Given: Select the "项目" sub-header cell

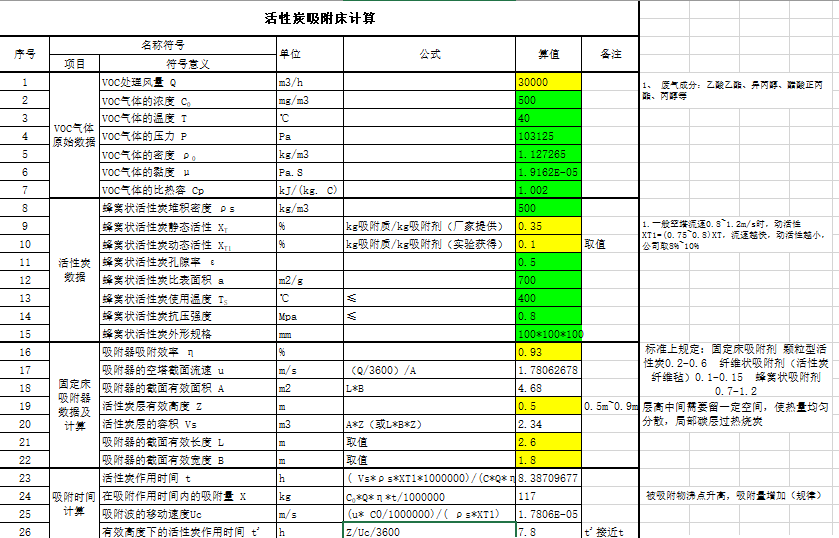Looking at the screenshot, I should pos(74,64).
